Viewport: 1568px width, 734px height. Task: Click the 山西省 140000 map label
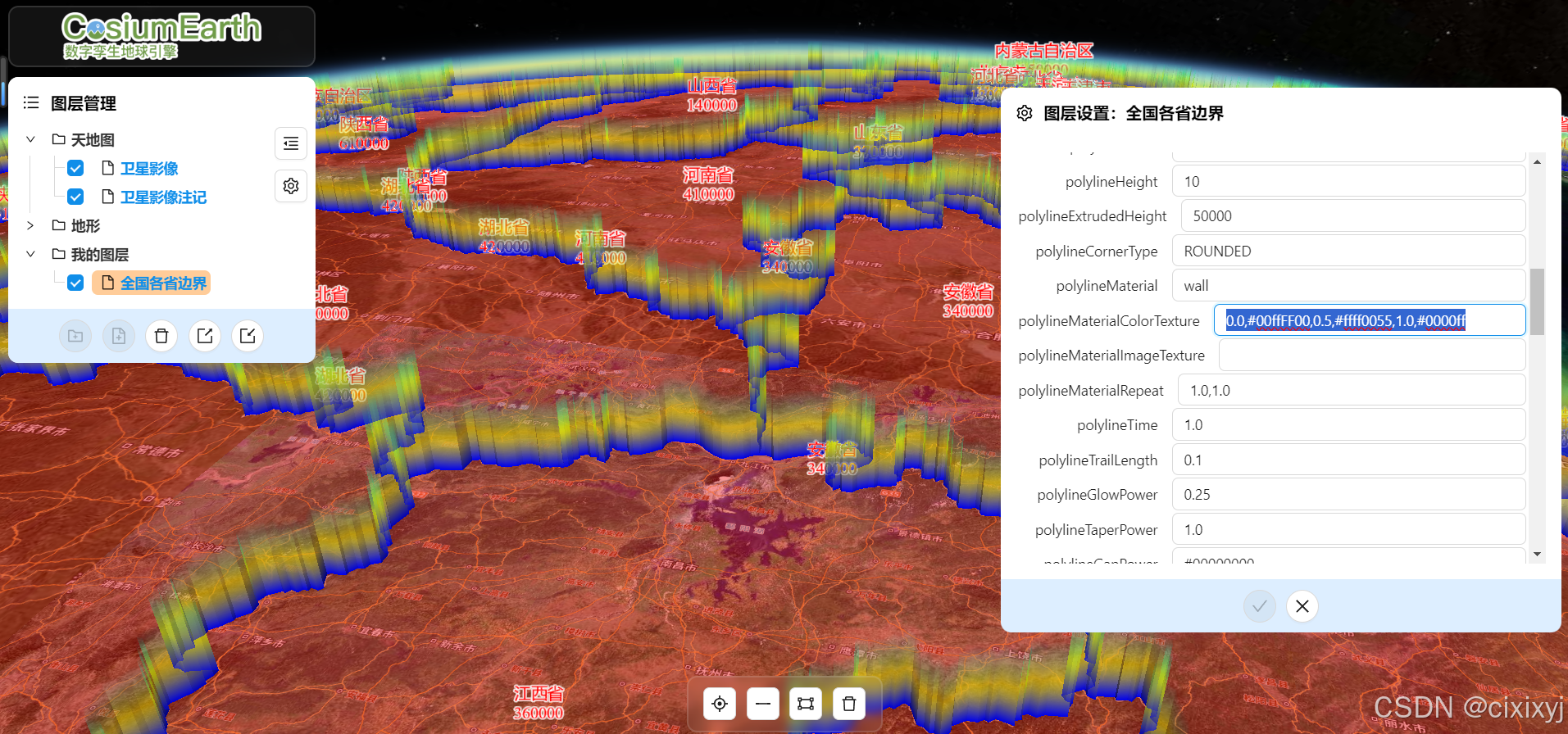711,95
